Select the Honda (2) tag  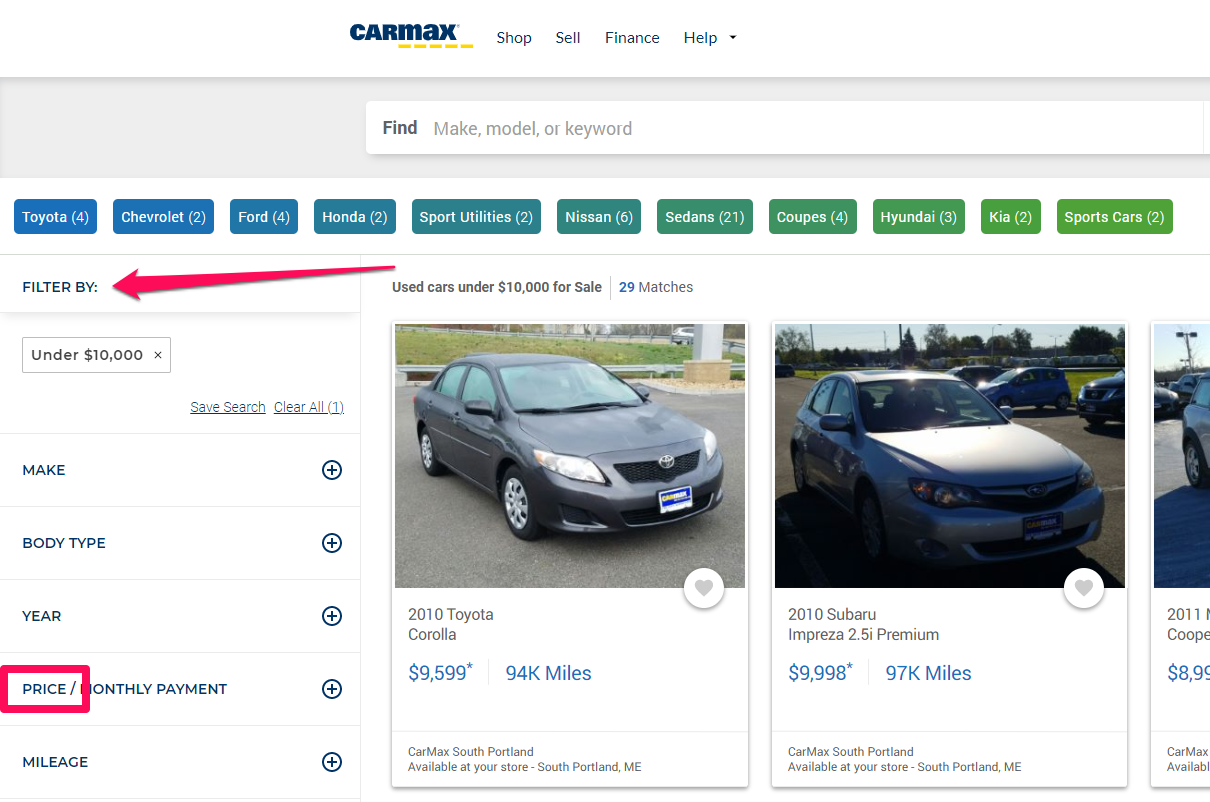[x=355, y=217]
